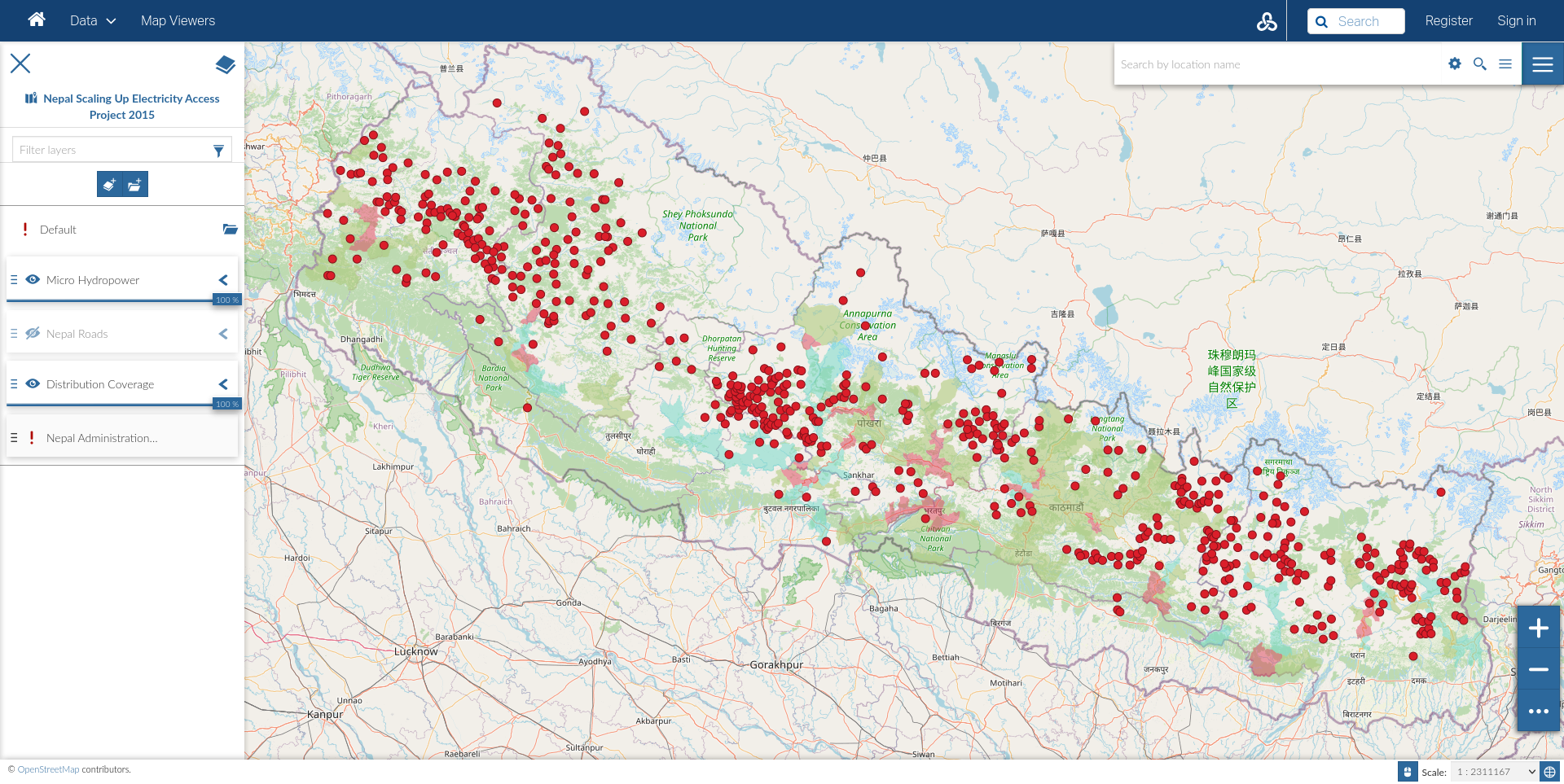Open search settings gear icon
Viewport: 1564px width, 784px height.
pos(1454,64)
